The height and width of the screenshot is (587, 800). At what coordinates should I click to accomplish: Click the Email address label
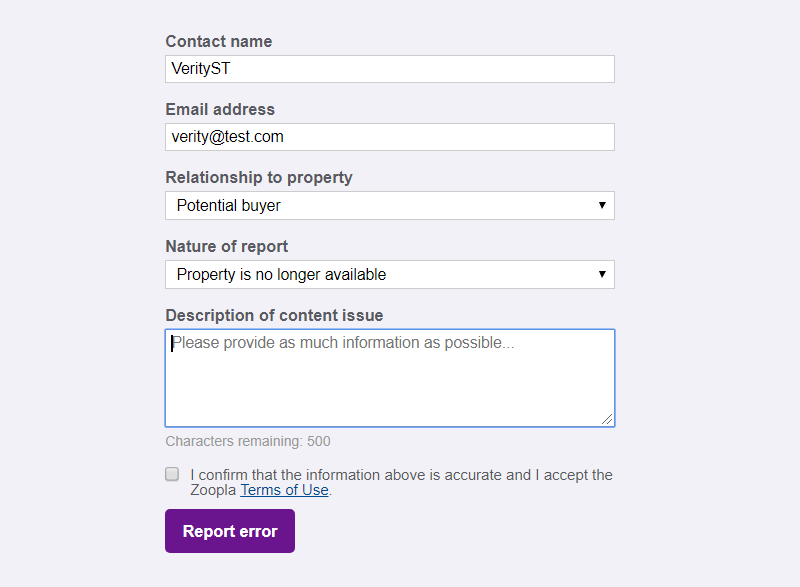(220, 109)
